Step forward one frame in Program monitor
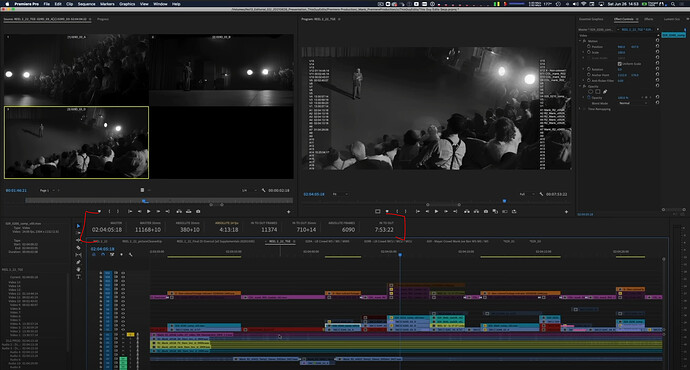Screen dimensions: 690x370 pyautogui.click(x=446, y=212)
